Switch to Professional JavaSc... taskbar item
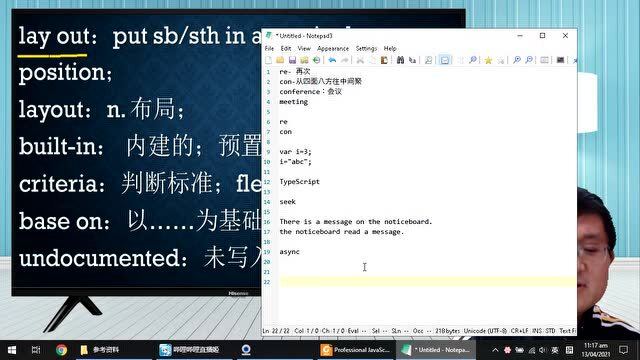The width and height of the screenshot is (640, 360). coord(356,350)
